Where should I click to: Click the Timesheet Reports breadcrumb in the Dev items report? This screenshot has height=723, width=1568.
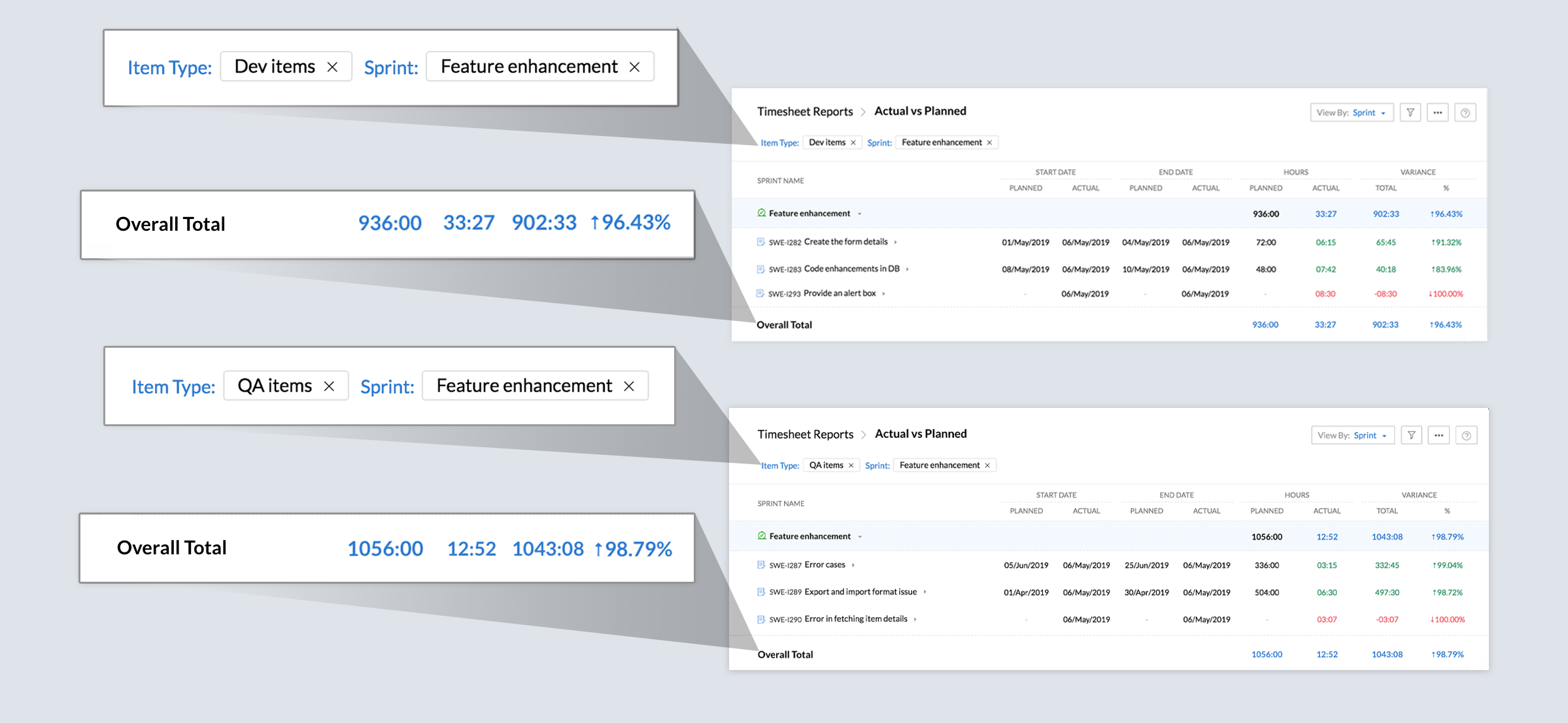(x=805, y=111)
